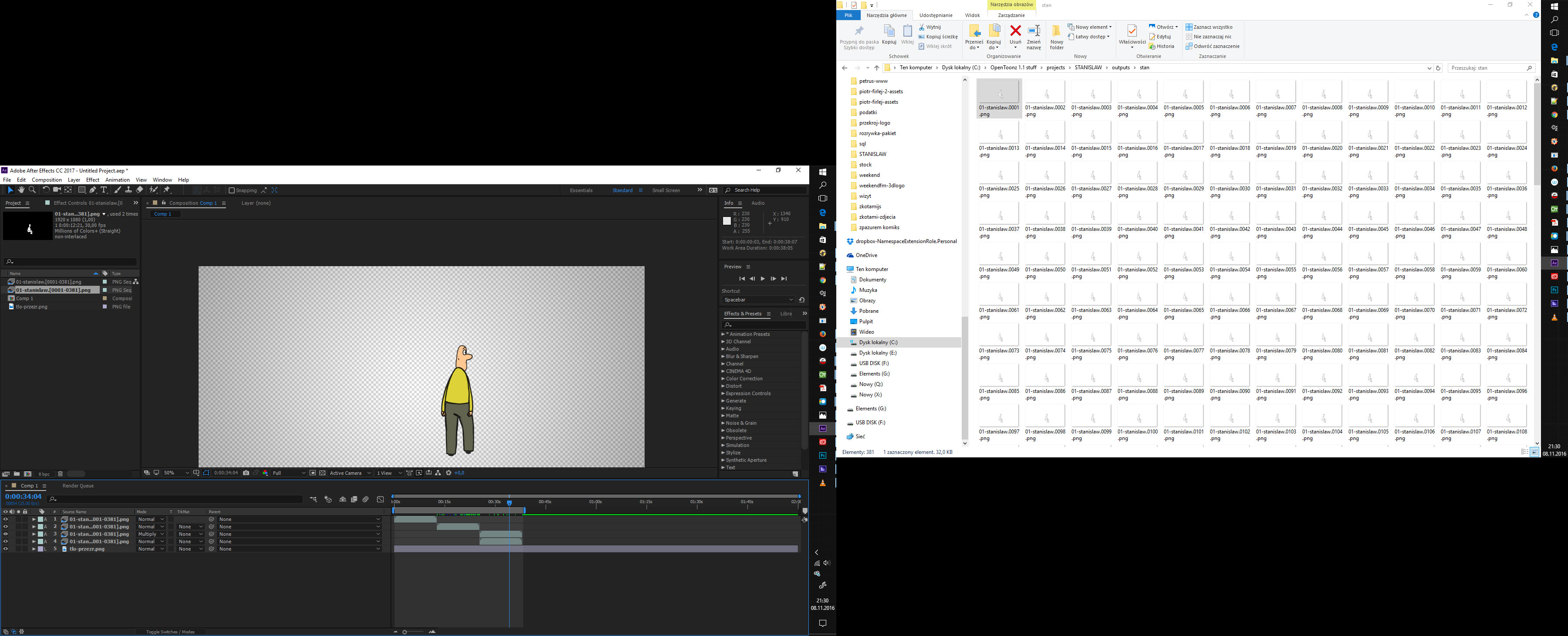Pick the Hand tool
This screenshot has height=636, width=1568.
pyautogui.click(x=21, y=190)
